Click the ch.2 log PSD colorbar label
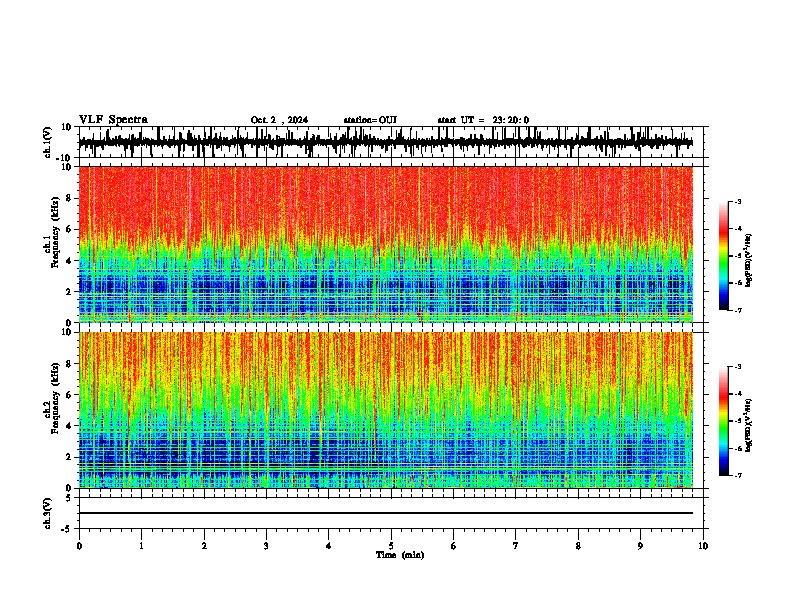Screen dimensions: 792x612 [x=749, y=425]
